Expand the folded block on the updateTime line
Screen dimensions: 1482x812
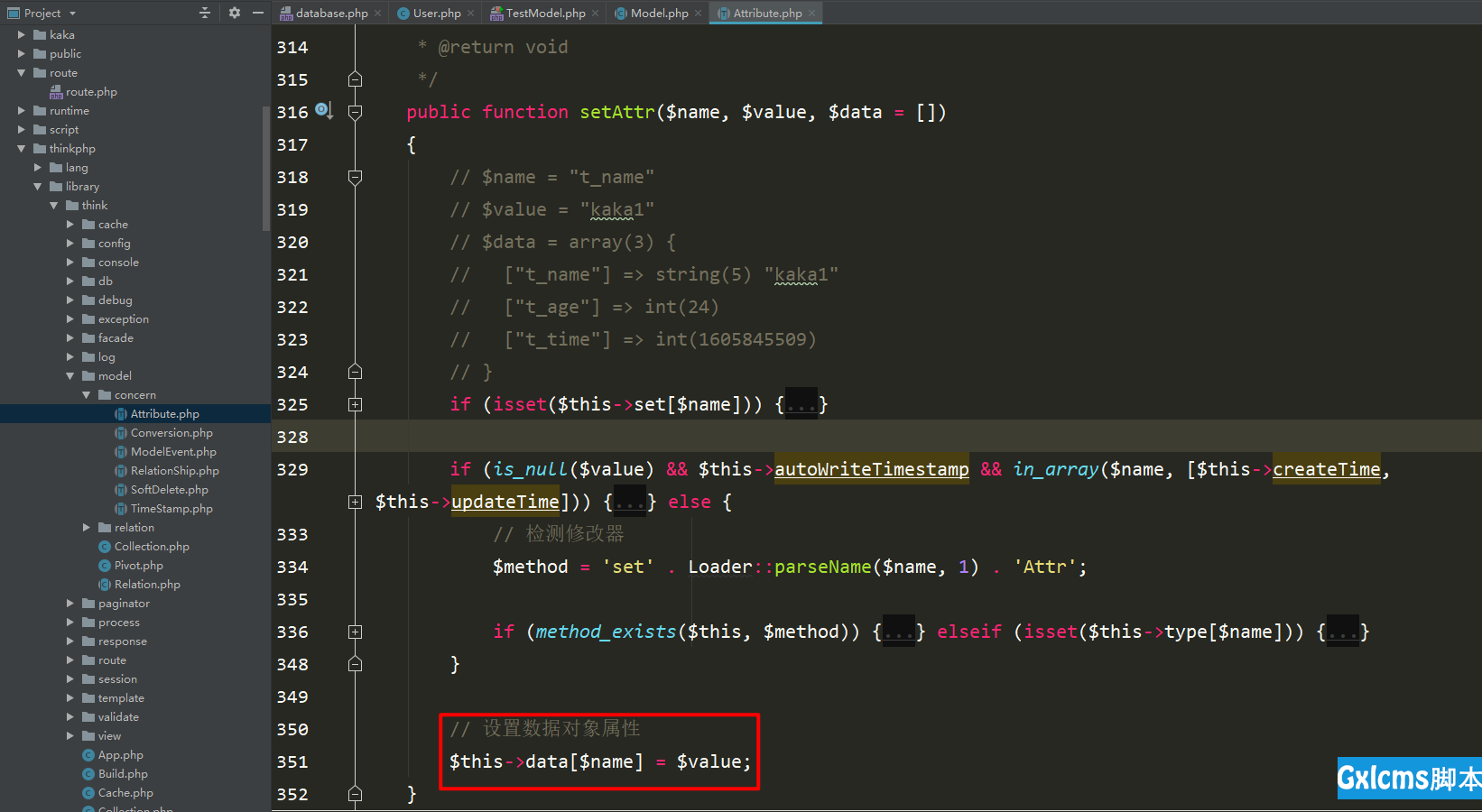point(356,503)
